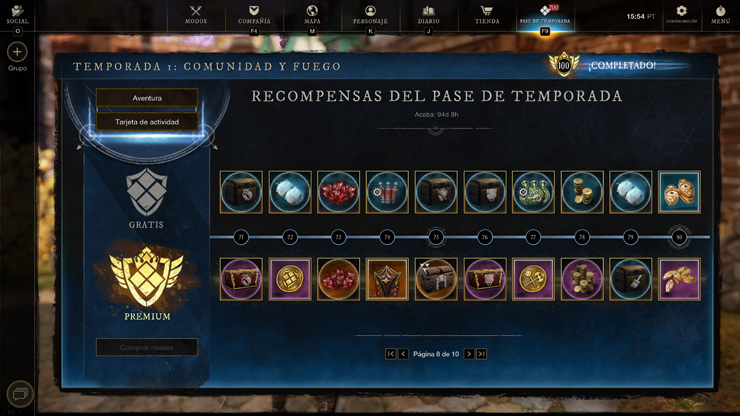Click level 75 marker on progress track
740x416 pixels.
(x=436, y=237)
